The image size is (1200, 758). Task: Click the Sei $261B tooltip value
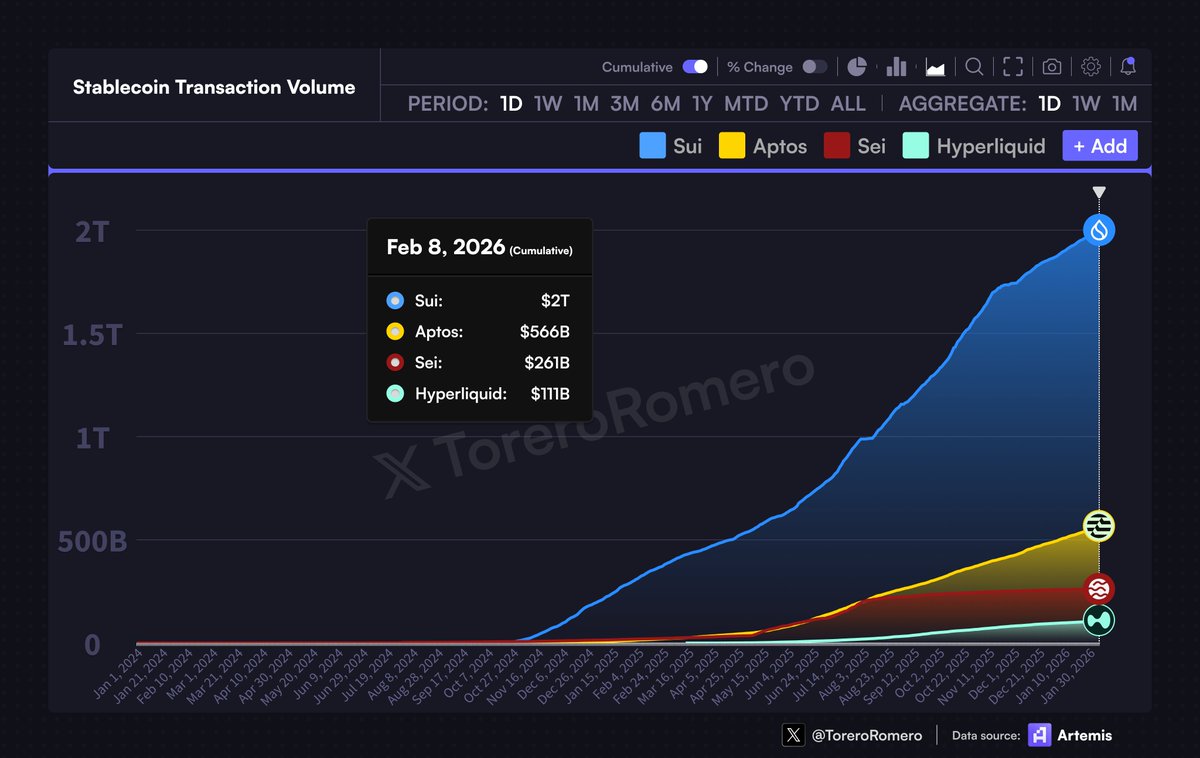coord(547,363)
